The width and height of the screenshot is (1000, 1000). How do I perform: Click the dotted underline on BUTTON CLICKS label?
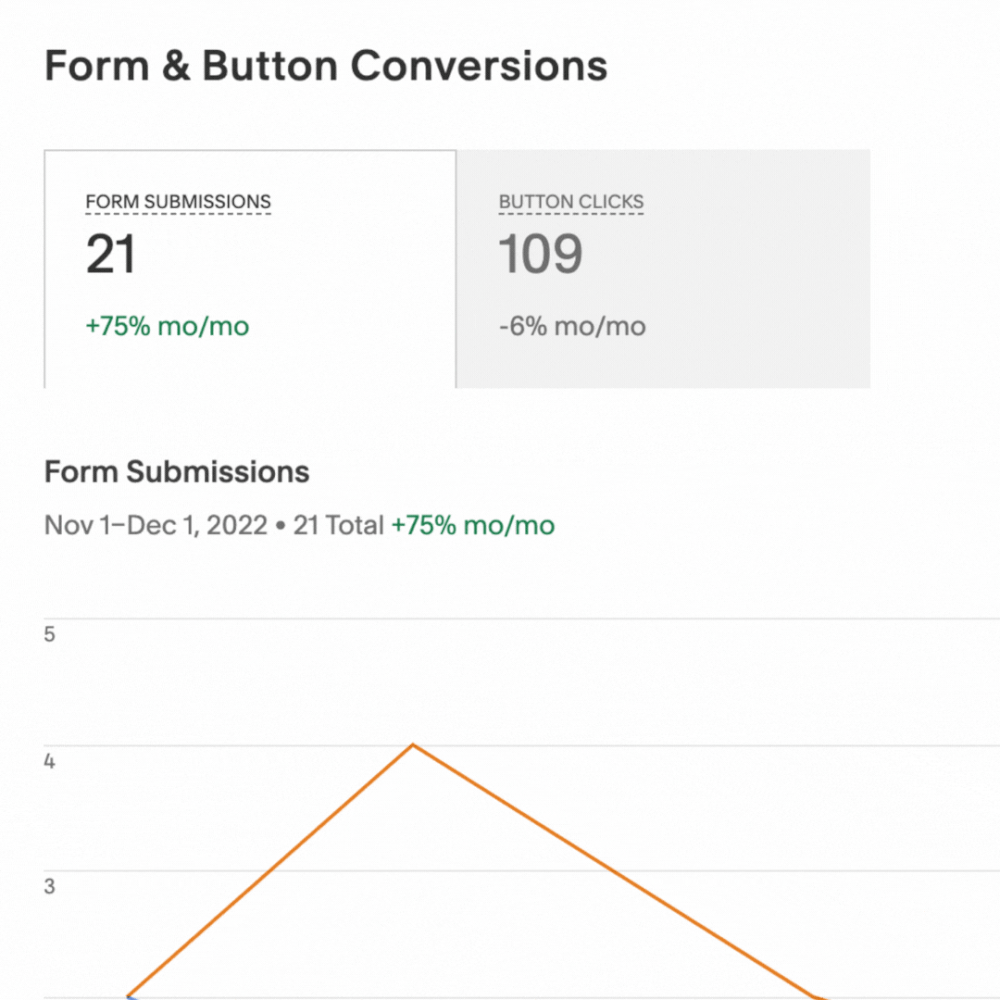click(x=571, y=212)
